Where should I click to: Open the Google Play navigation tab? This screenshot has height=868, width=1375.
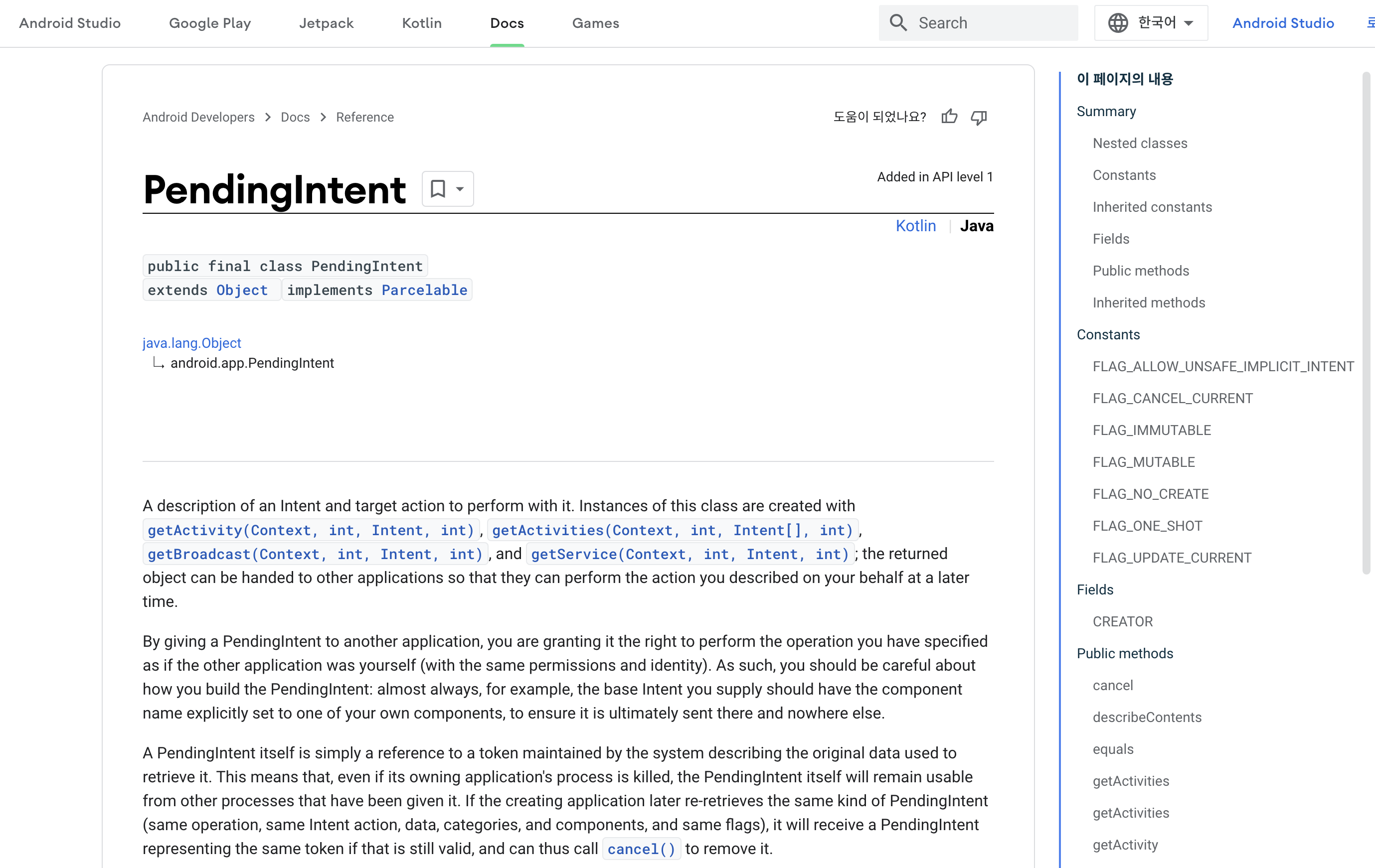(x=209, y=23)
